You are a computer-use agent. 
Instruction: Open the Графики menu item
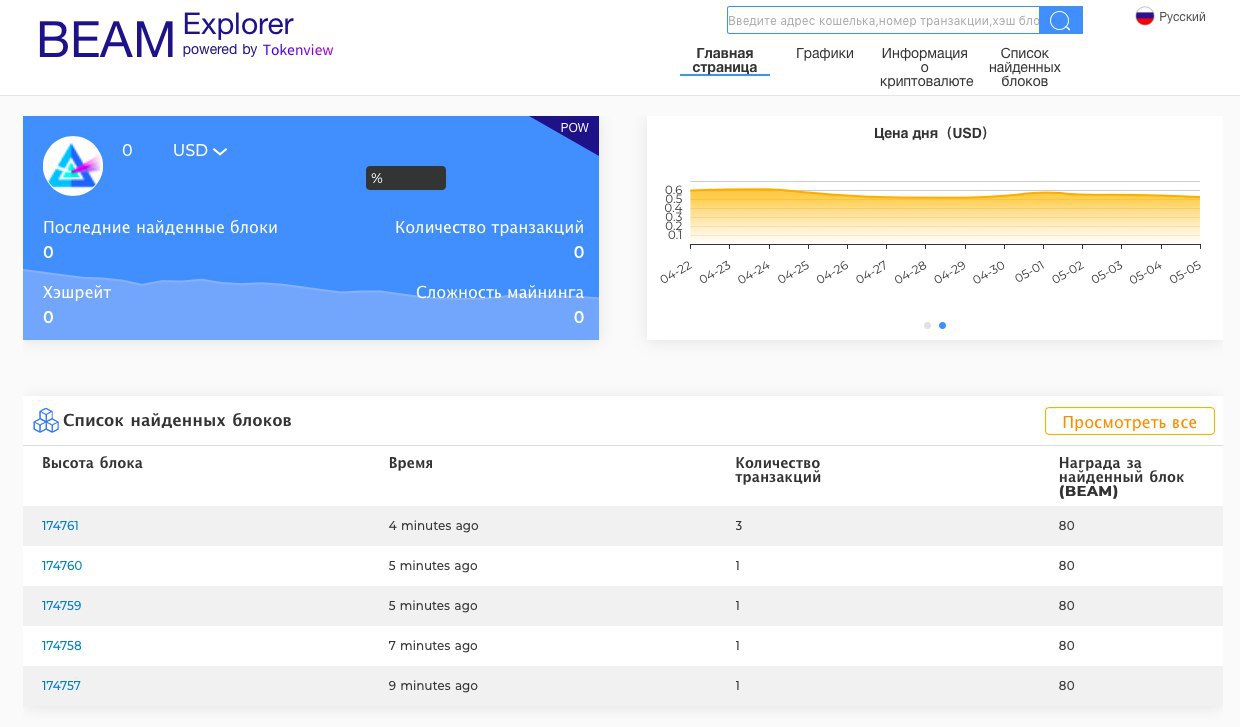(x=825, y=53)
